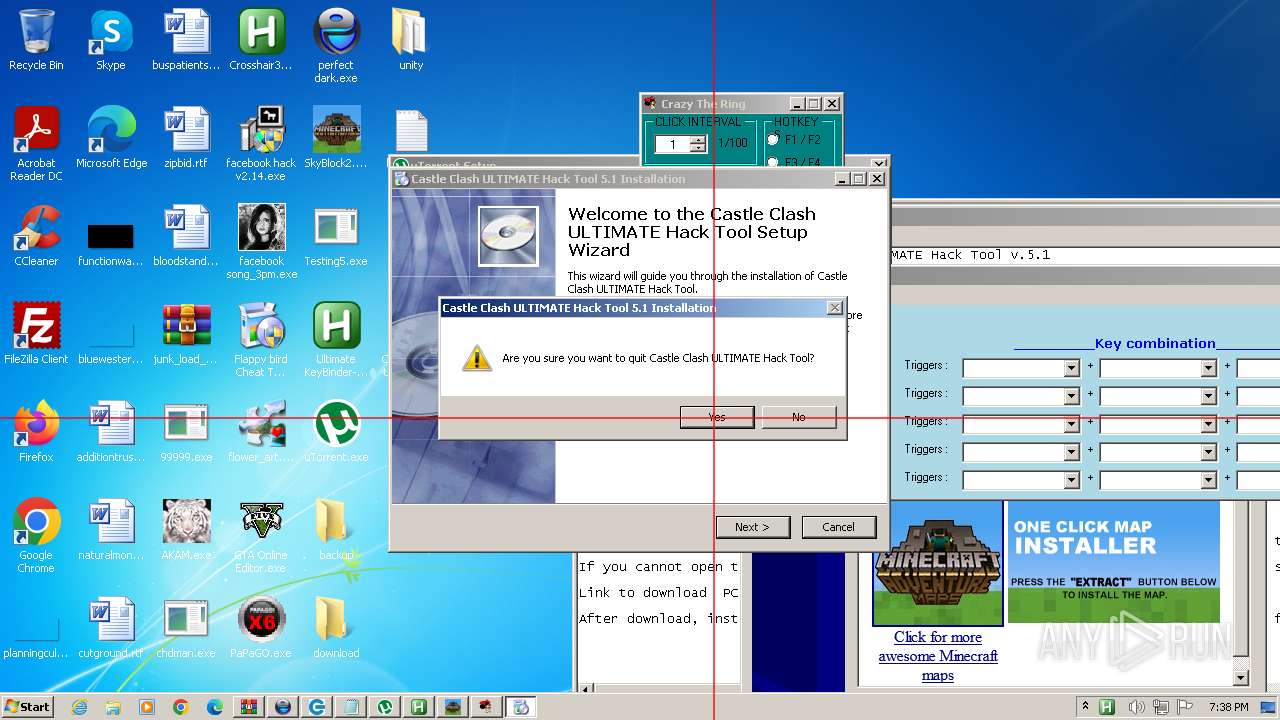
Task: Click the 7:38 PM clock
Action: 1228,707
